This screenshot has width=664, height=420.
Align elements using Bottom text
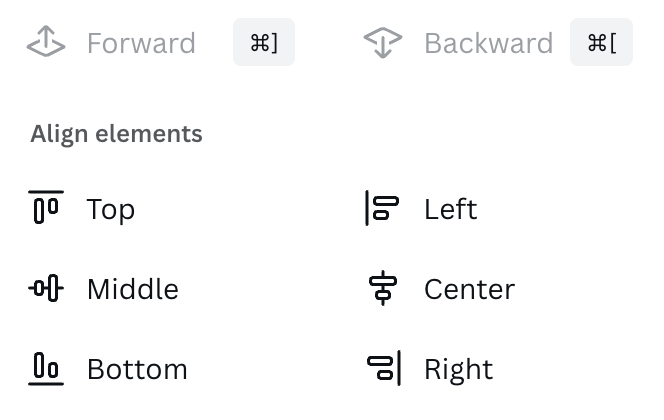(137, 369)
